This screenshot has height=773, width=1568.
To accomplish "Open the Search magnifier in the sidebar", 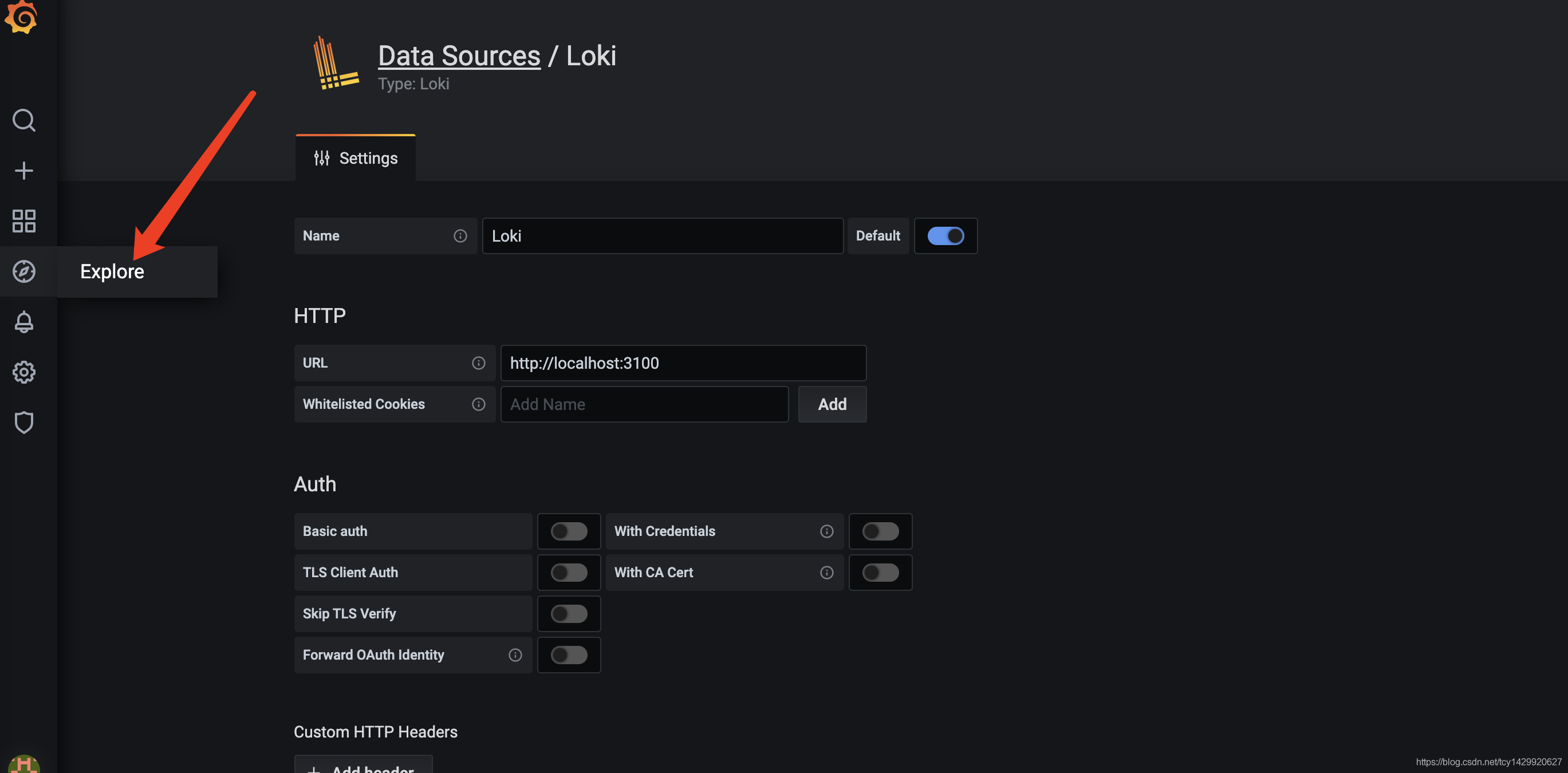I will pos(23,120).
